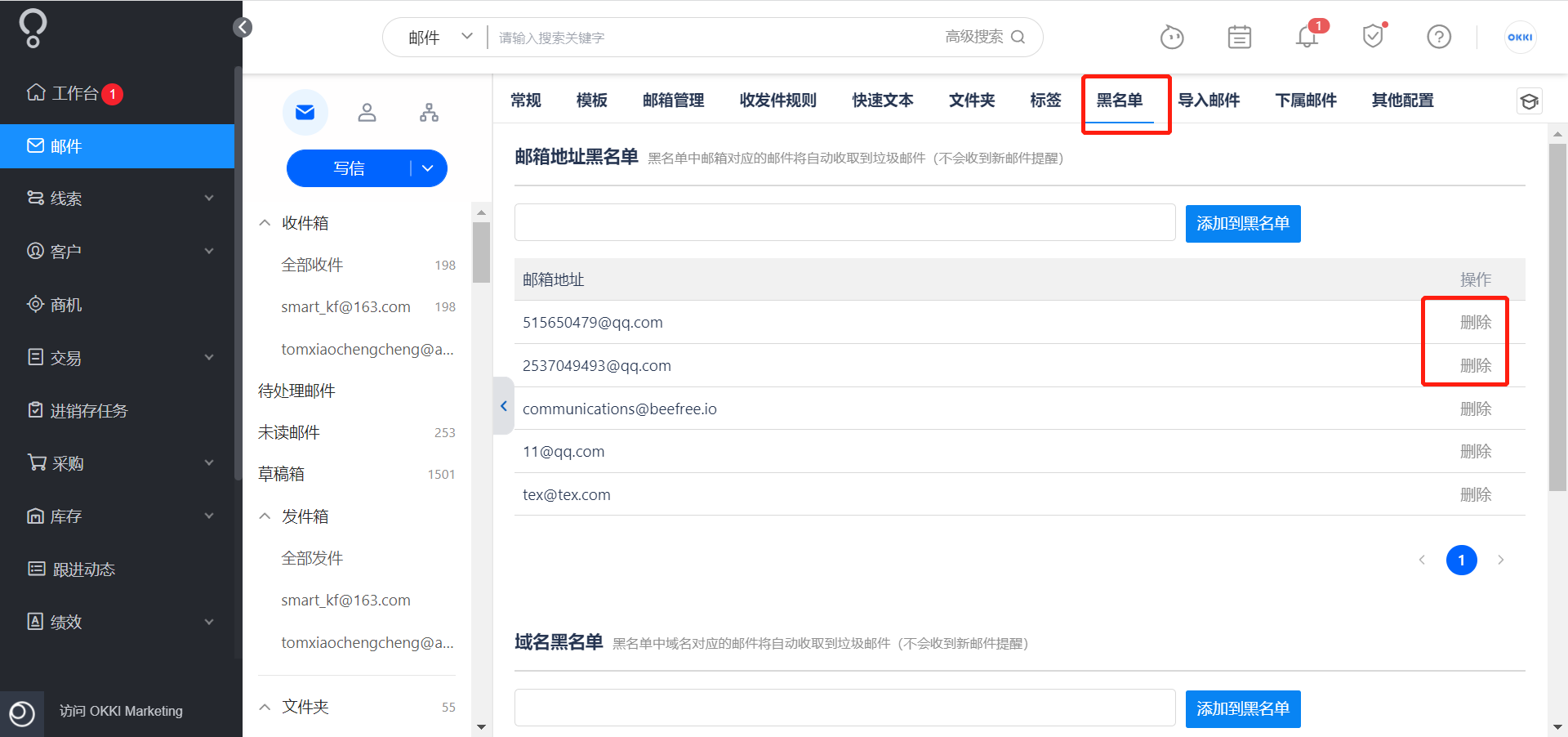This screenshot has width=1568, height=737.
Task: Click the search magnifier icon
Action: pyautogui.click(x=1018, y=37)
